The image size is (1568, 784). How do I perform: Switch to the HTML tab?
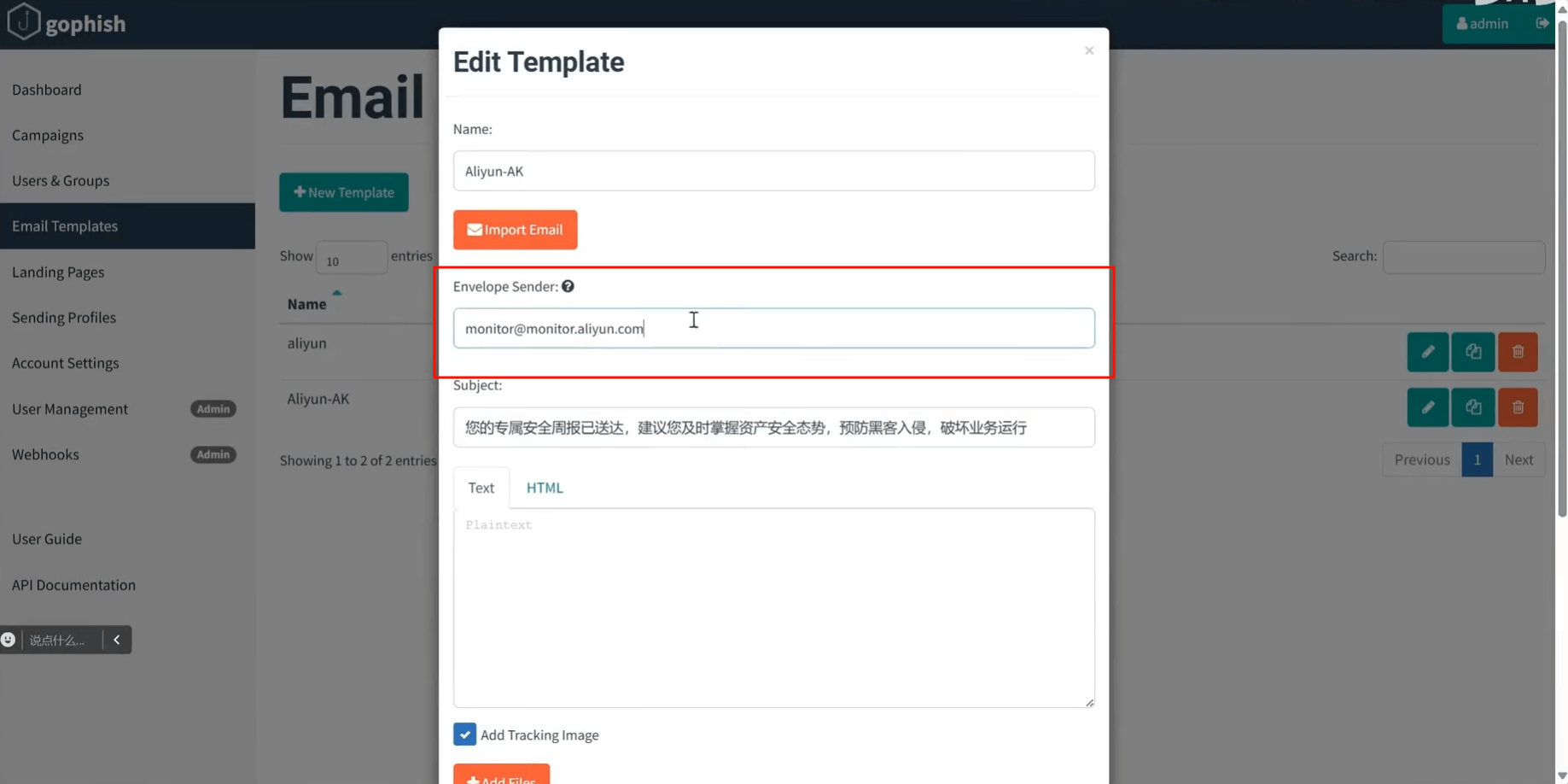(545, 488)
